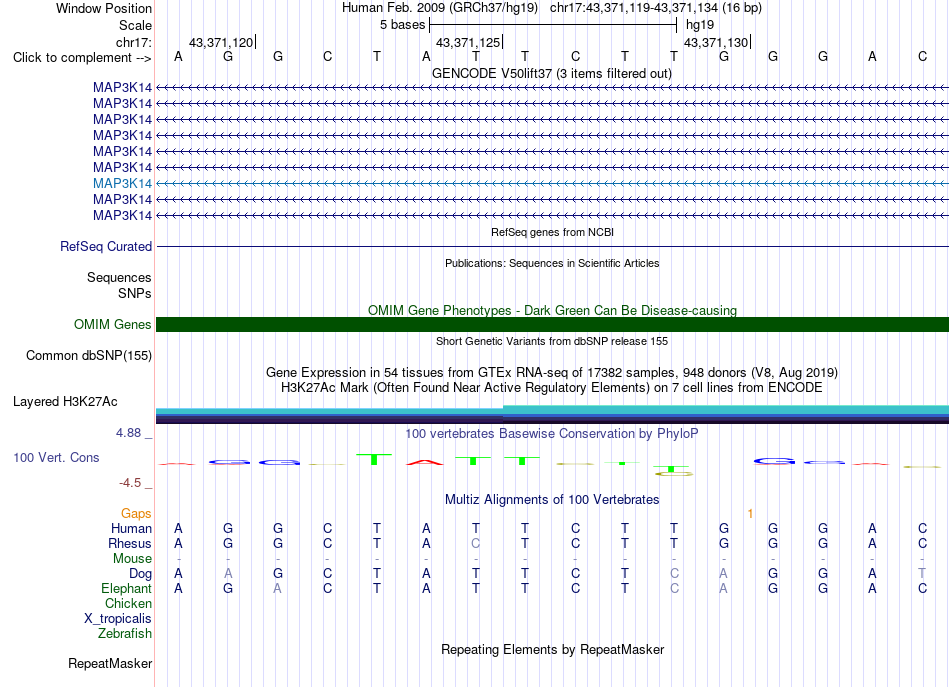950x687 pixels.
Task: Click the chr17: base position label
Action: point(133,42)
